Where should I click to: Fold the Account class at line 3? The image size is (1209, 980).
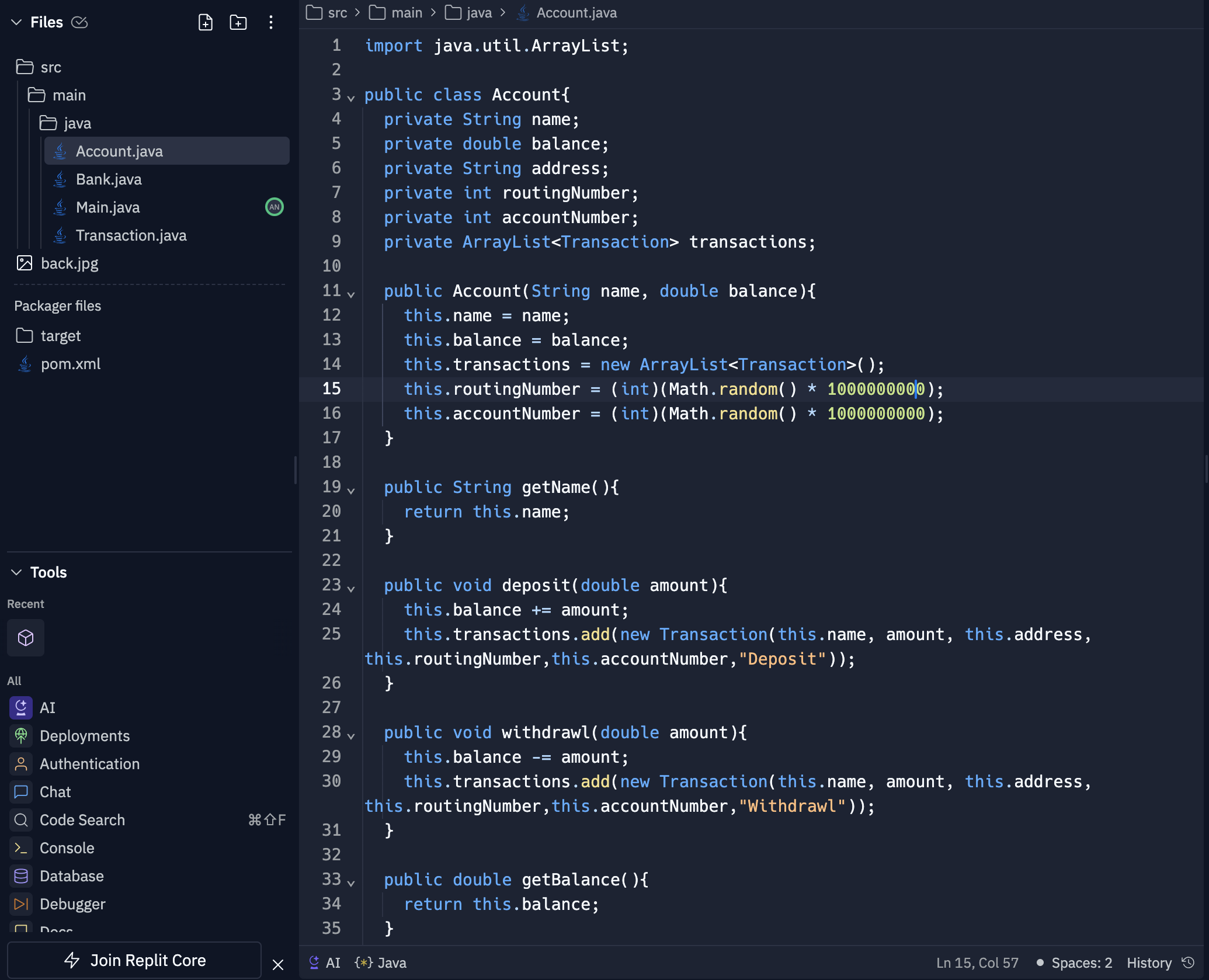(x=351, y=98)
